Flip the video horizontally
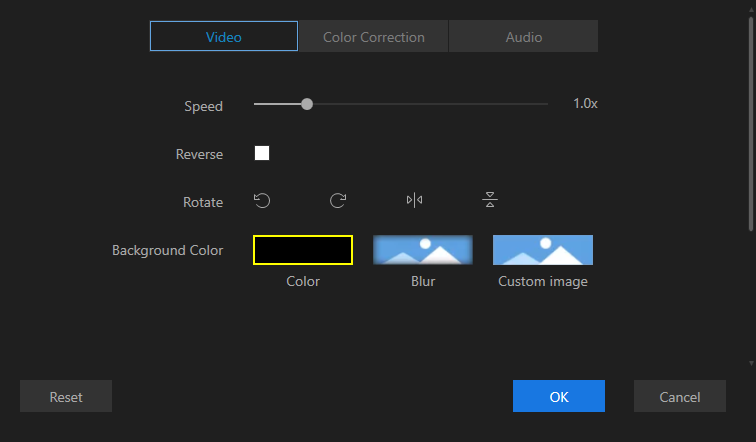The height and width of the screenshot is (442, 756). point(414,201)
